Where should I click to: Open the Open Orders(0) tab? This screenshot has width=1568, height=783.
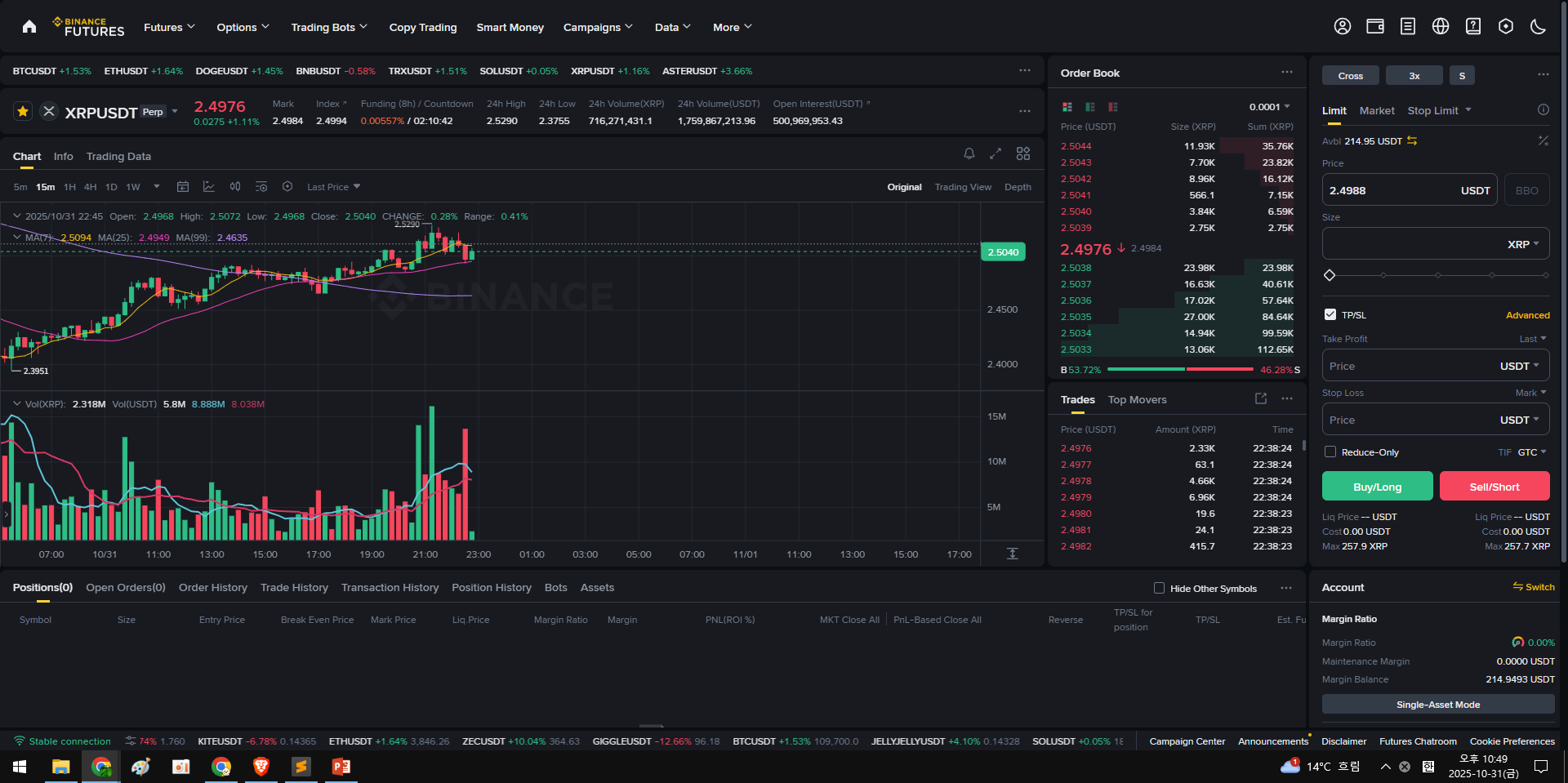pos(126,587)
